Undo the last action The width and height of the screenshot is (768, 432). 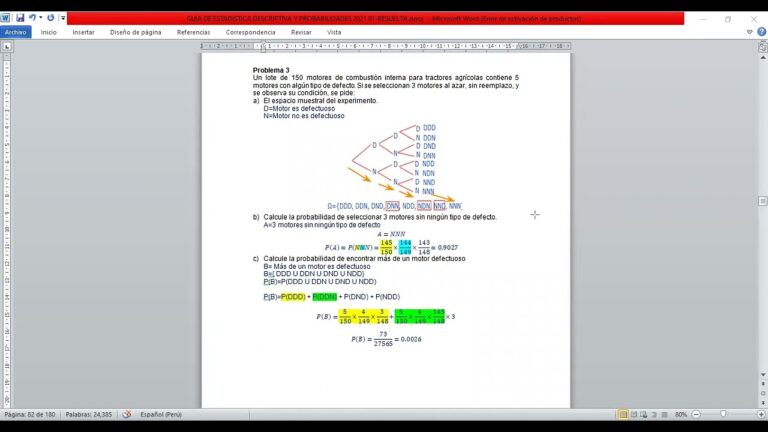(x=32, y=18)
